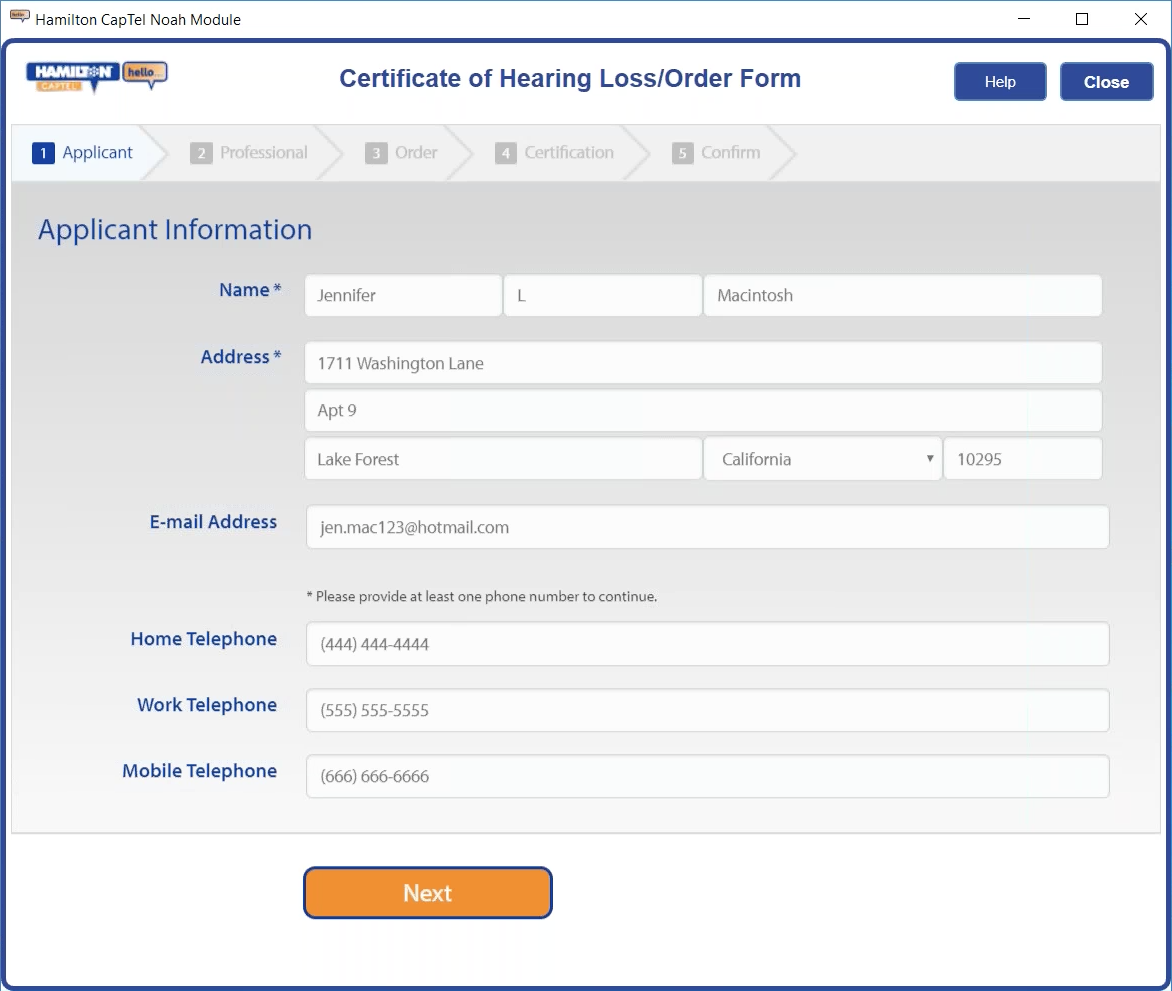Click the ZIP code field 10295
The image size is (1172, 991).
pyautogui.click(x=1022, y=459)
